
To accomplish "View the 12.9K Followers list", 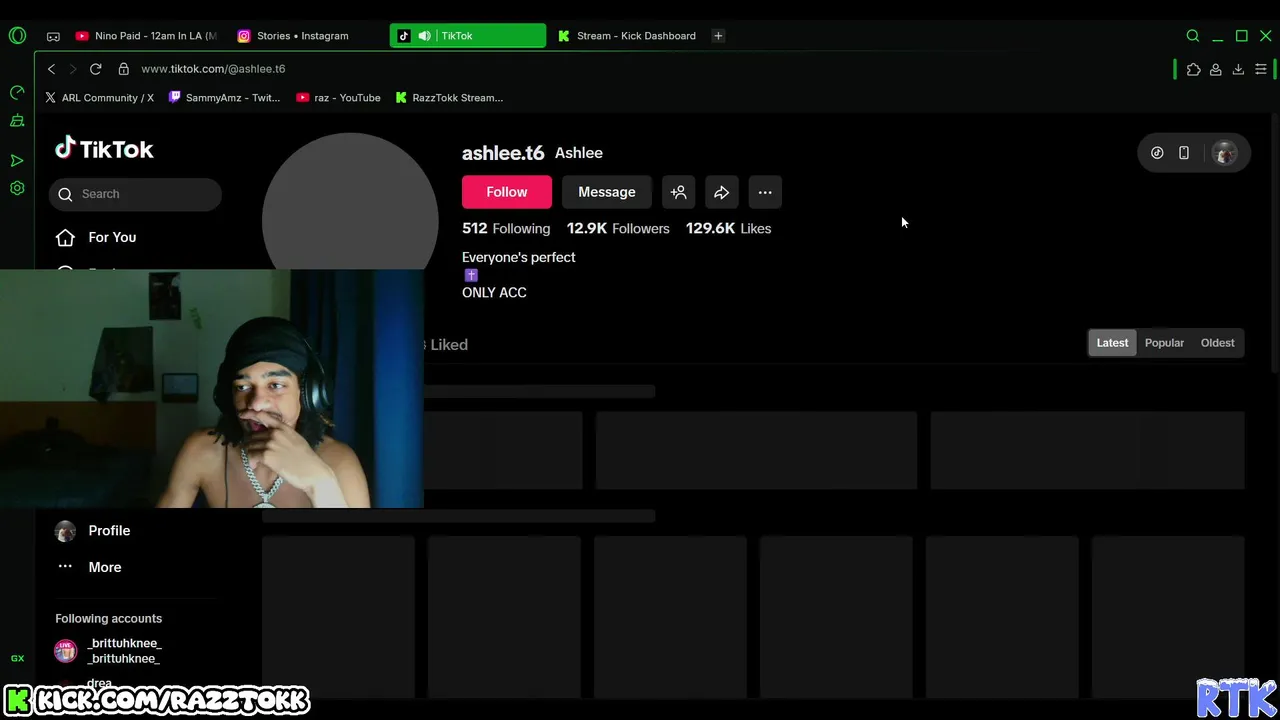I will pyautogui.click(x=618, y=228).
